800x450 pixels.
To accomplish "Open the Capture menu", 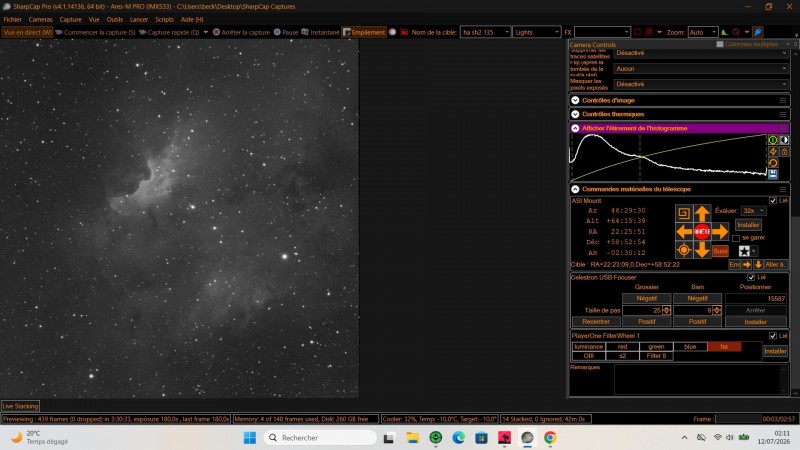I will click(70, 19).
